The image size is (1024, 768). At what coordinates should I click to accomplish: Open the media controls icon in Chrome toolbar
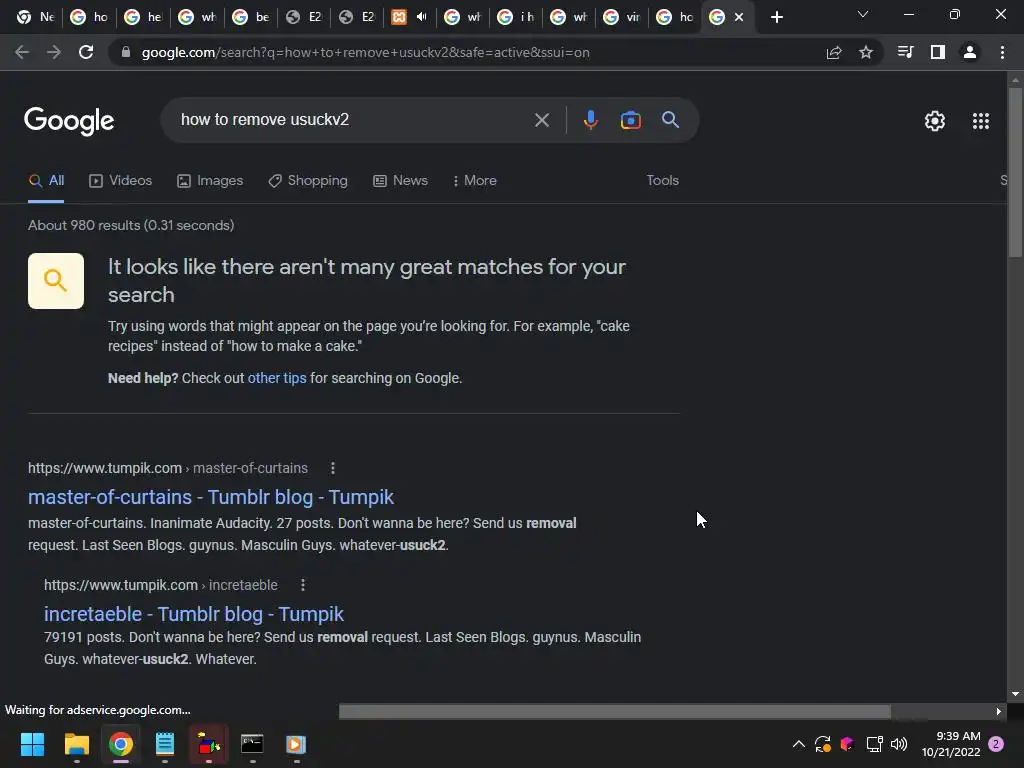pos(905,52)
